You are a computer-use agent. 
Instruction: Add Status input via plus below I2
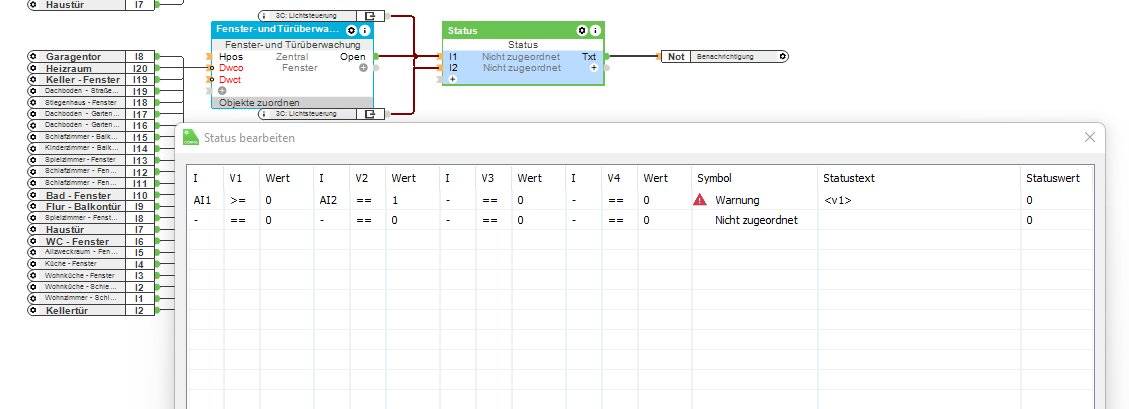click(x=452, y=79)
